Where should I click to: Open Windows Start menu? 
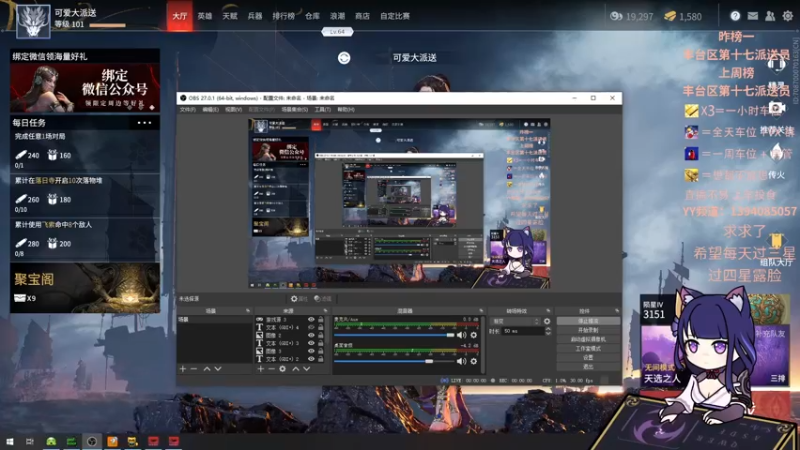pos(9,441)
